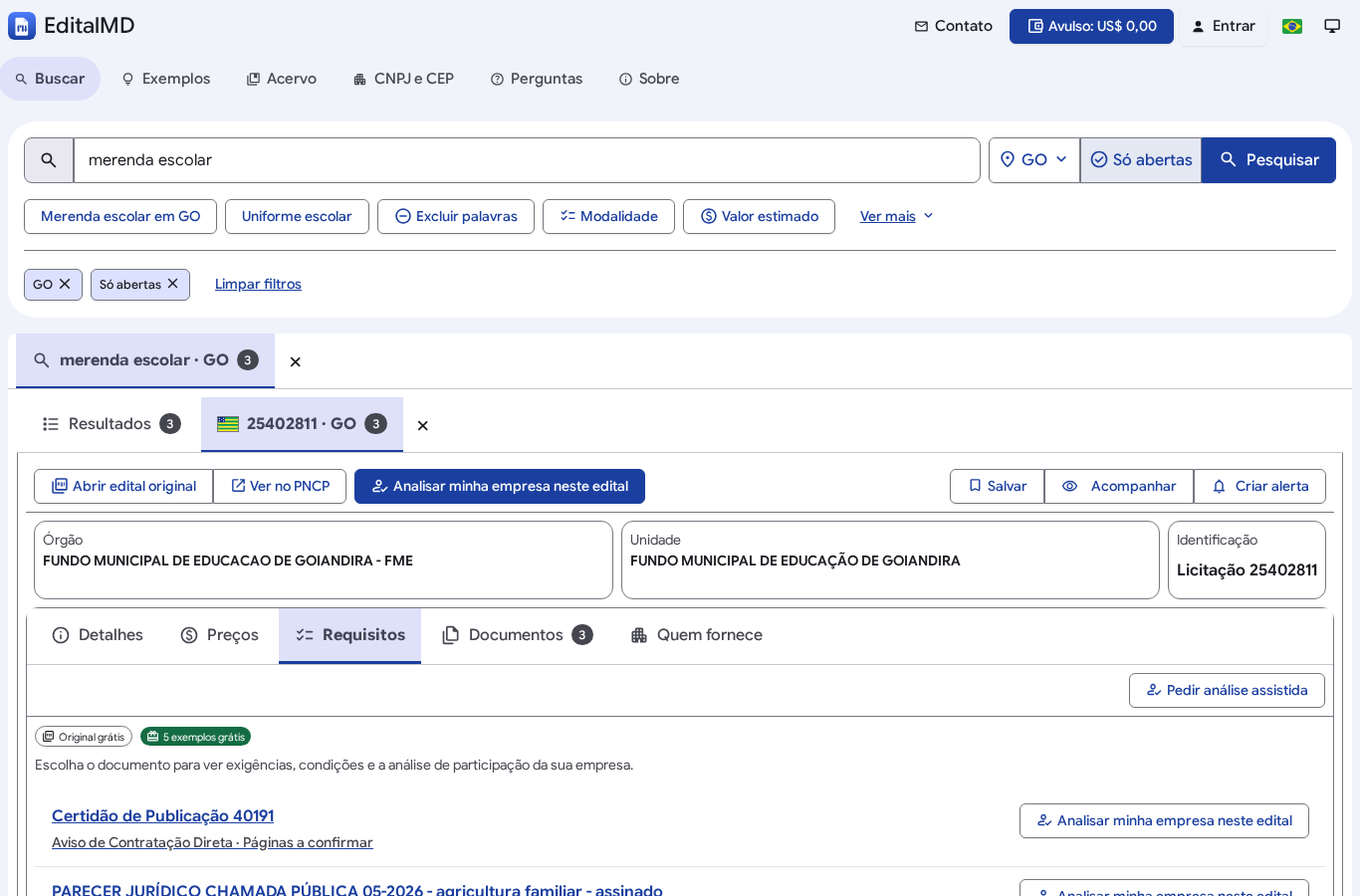Switch to the Preços tab
This screenshot has height=896, width=1360.
[x=219, y=635]
